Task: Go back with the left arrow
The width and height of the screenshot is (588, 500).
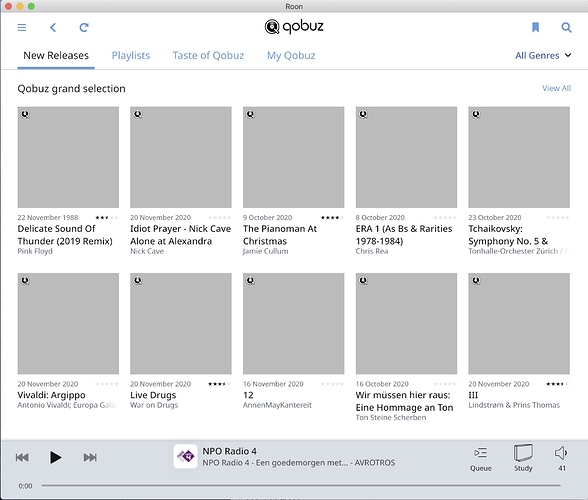Action: [x=53, y=27]
